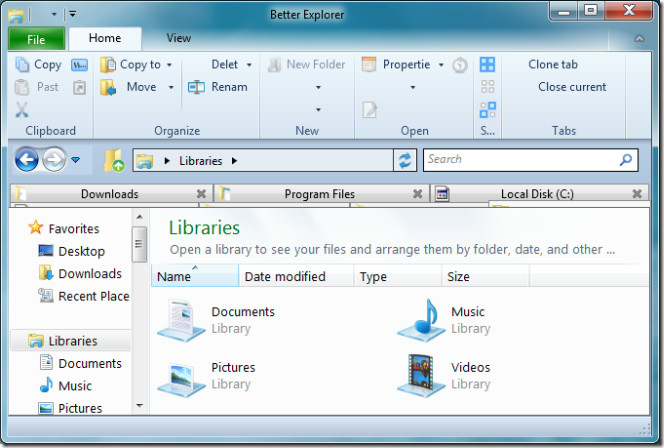This screenshot has width=664, height=448.
Task: Select Recent Places in Favorites
Action: click(x=84, y=296)
